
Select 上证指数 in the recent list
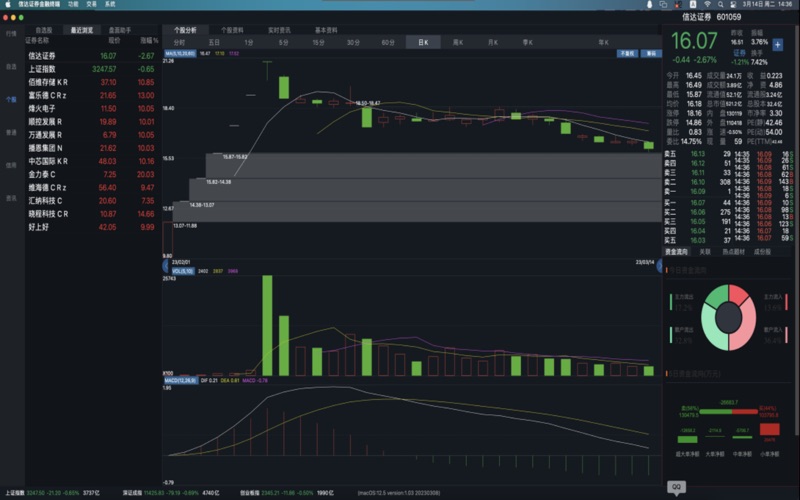[x=93, y=69]
